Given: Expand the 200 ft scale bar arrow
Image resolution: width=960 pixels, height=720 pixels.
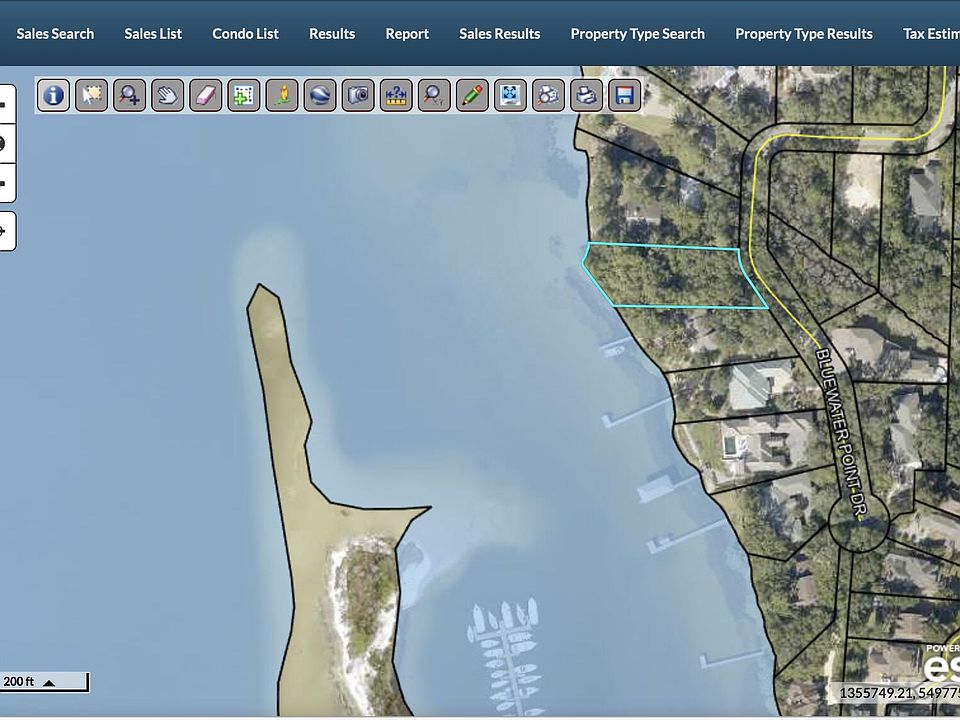Looking at the screenshot, I should point(49,682).
